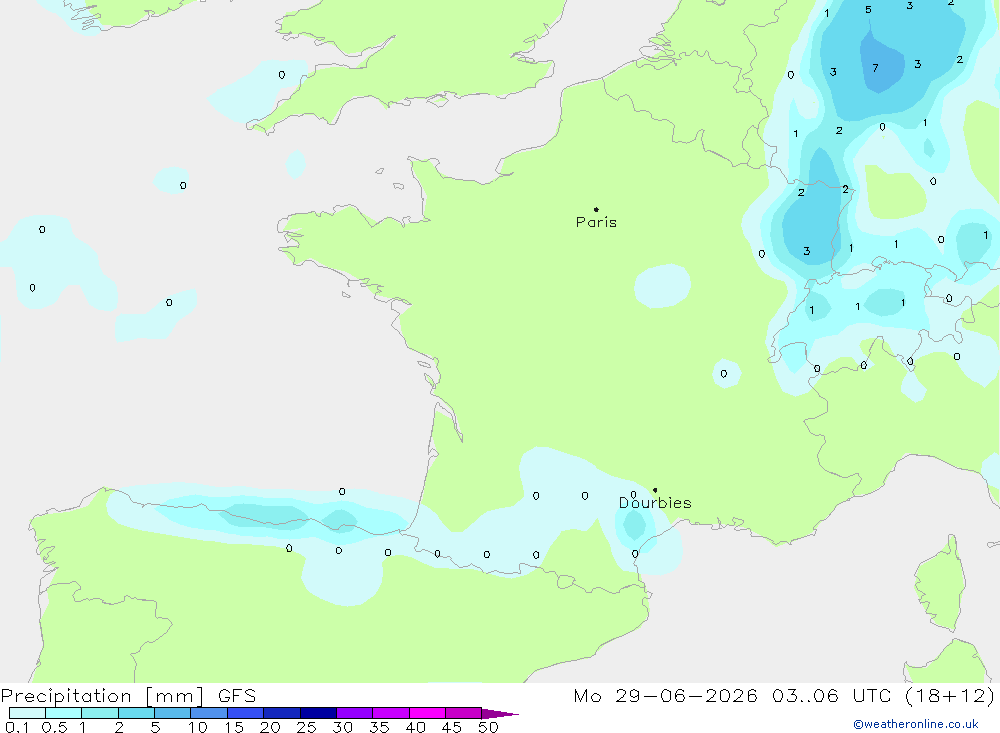Image resolution: width=1000 pixels, height=733 pixels.
Task: Click the '(18+12)' forecast run text
Action: click(x=950, y=695)
